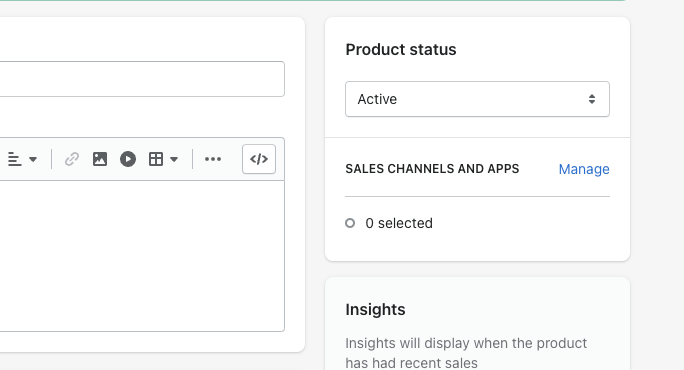Toggle the HTML code view

point(259,159)
